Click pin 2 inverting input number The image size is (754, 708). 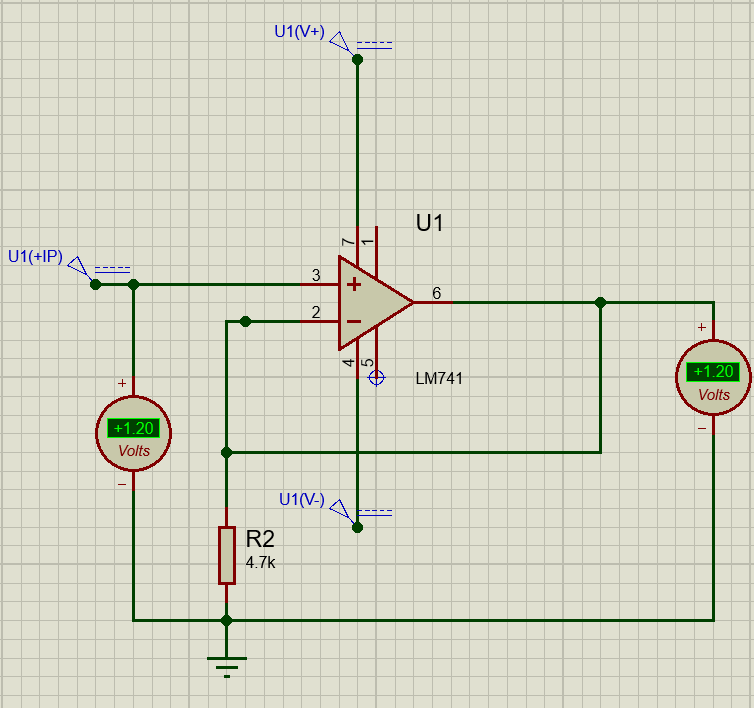[316, 312]
